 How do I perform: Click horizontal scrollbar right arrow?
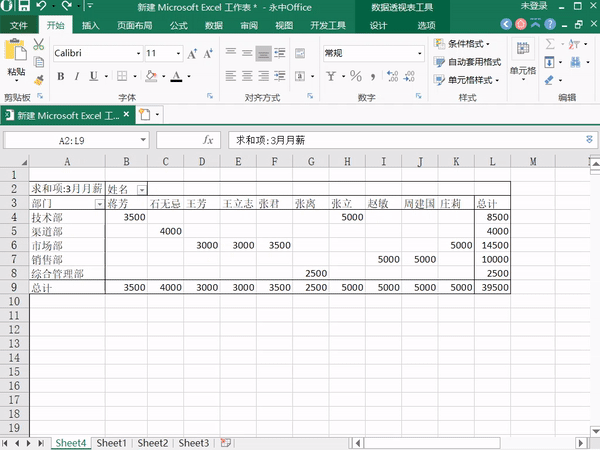(x=581, y=443)
